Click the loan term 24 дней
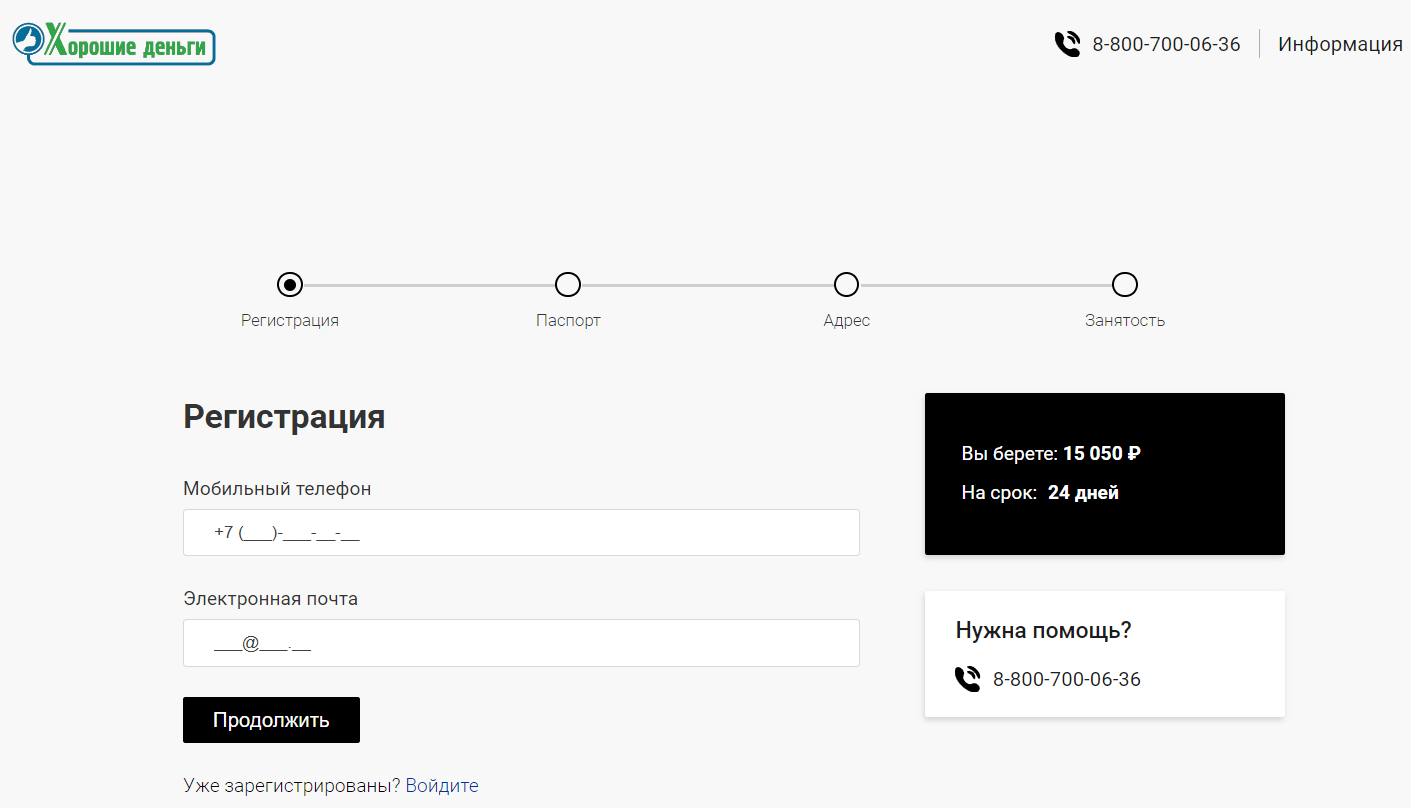The image size is (1411, 808). (x=1083, y=493)
